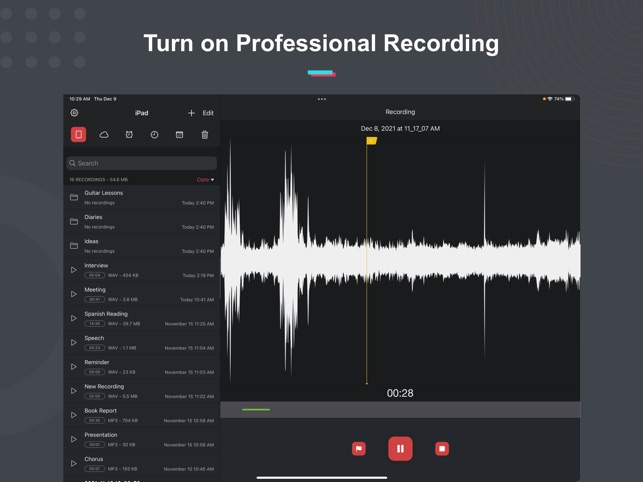Screen dimensions: 643x482
Task: Select the Spanish Reading title
Action: [x=106, y=314]
